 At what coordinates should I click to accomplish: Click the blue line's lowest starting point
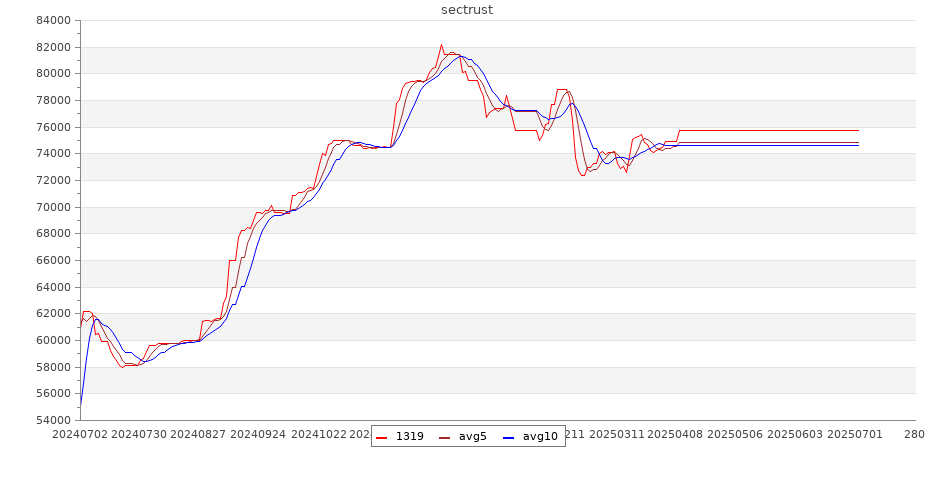(x=81, y=405)
